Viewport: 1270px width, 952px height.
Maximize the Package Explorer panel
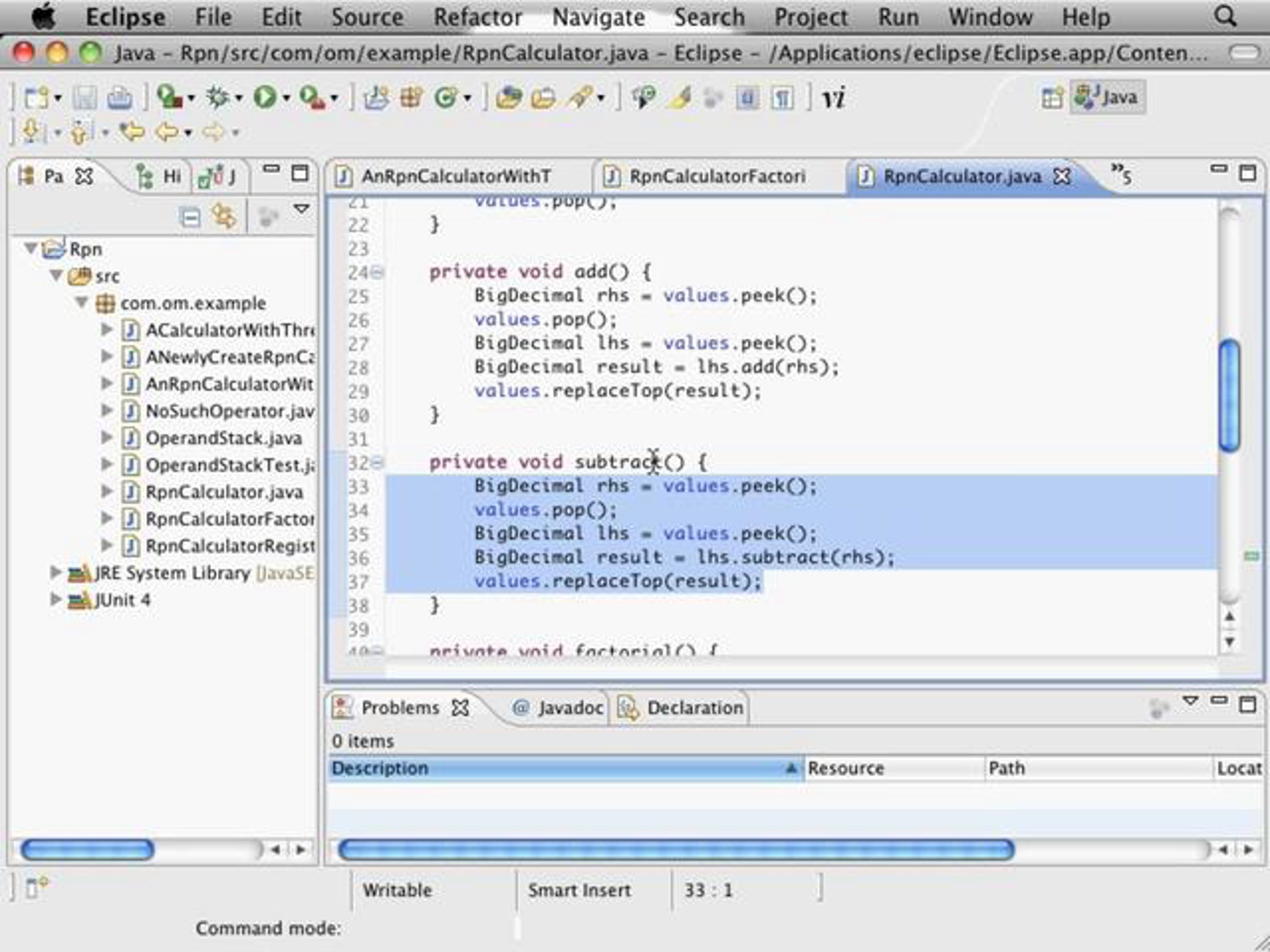300,173
